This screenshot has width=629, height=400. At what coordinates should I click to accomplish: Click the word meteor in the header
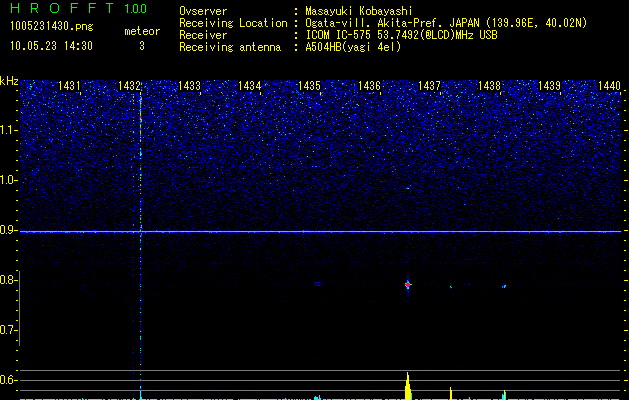[x=142, y=31]
